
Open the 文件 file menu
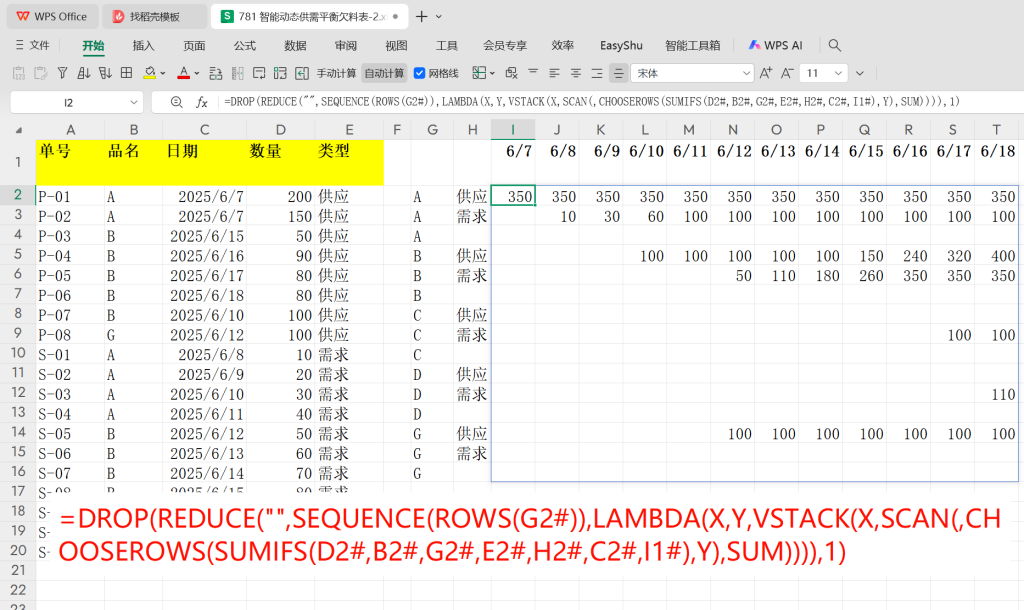click(x=33, y=45)
